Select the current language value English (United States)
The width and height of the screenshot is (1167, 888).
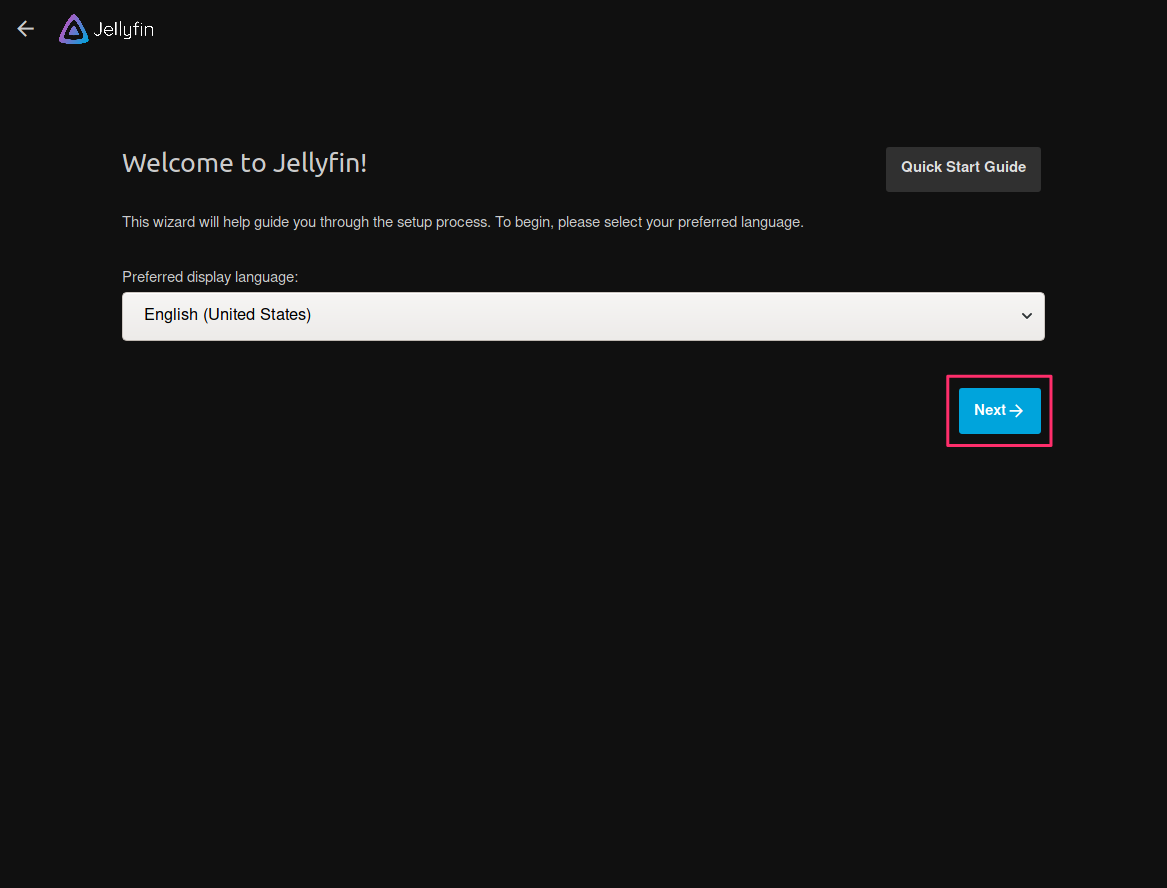[227, 315]
